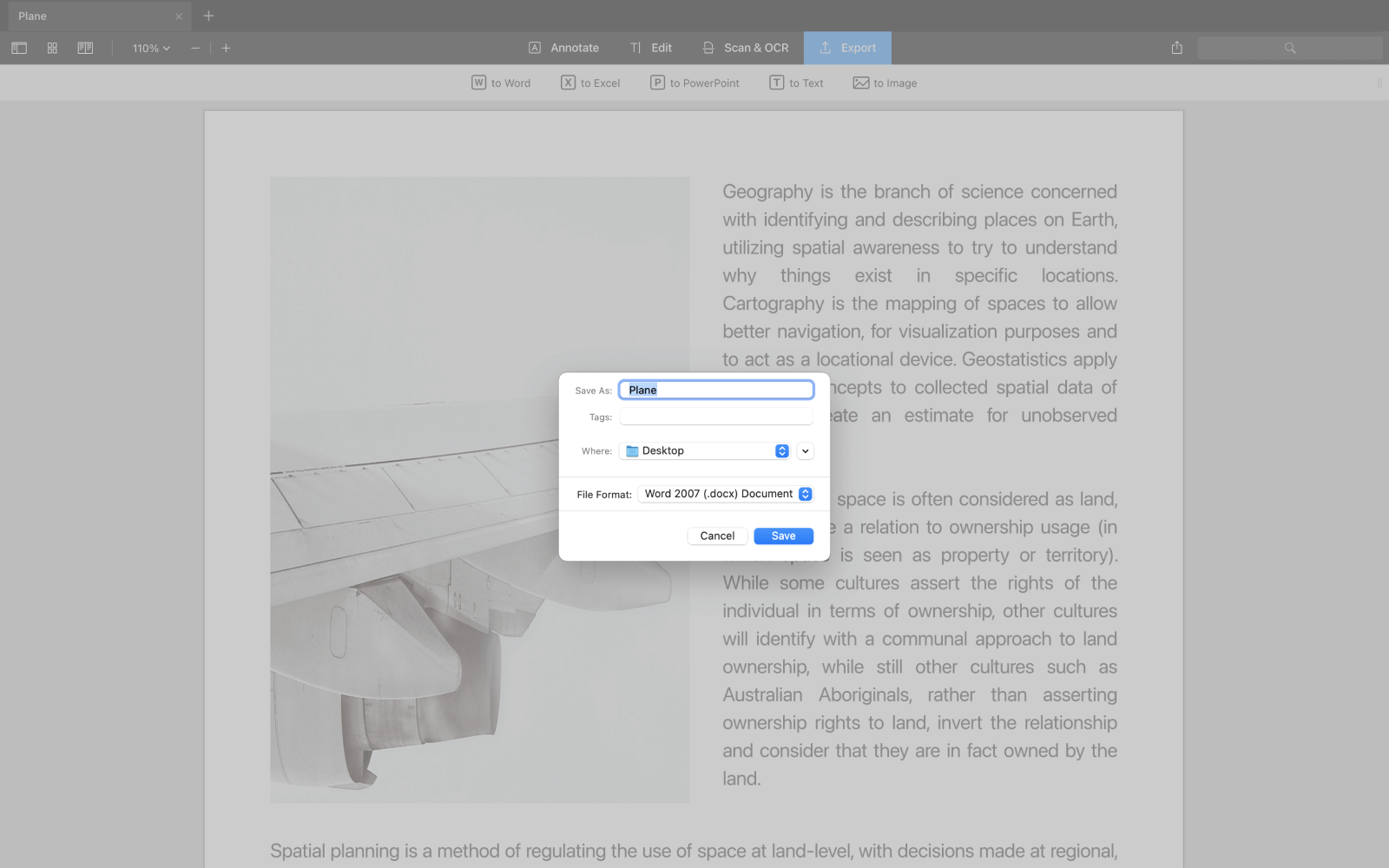Close the Plane tab
1389x868 pixels.
pyautogui.click(x=179, y=16)
